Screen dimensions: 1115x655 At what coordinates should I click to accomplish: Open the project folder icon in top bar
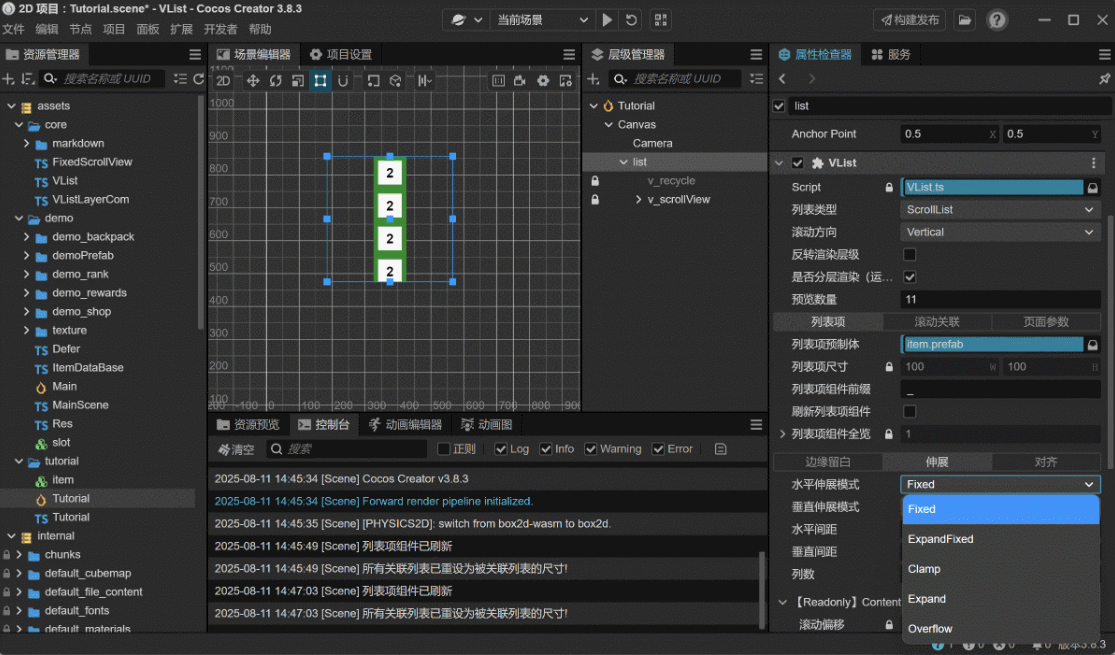pyautogui.click(x=964, y=20)
